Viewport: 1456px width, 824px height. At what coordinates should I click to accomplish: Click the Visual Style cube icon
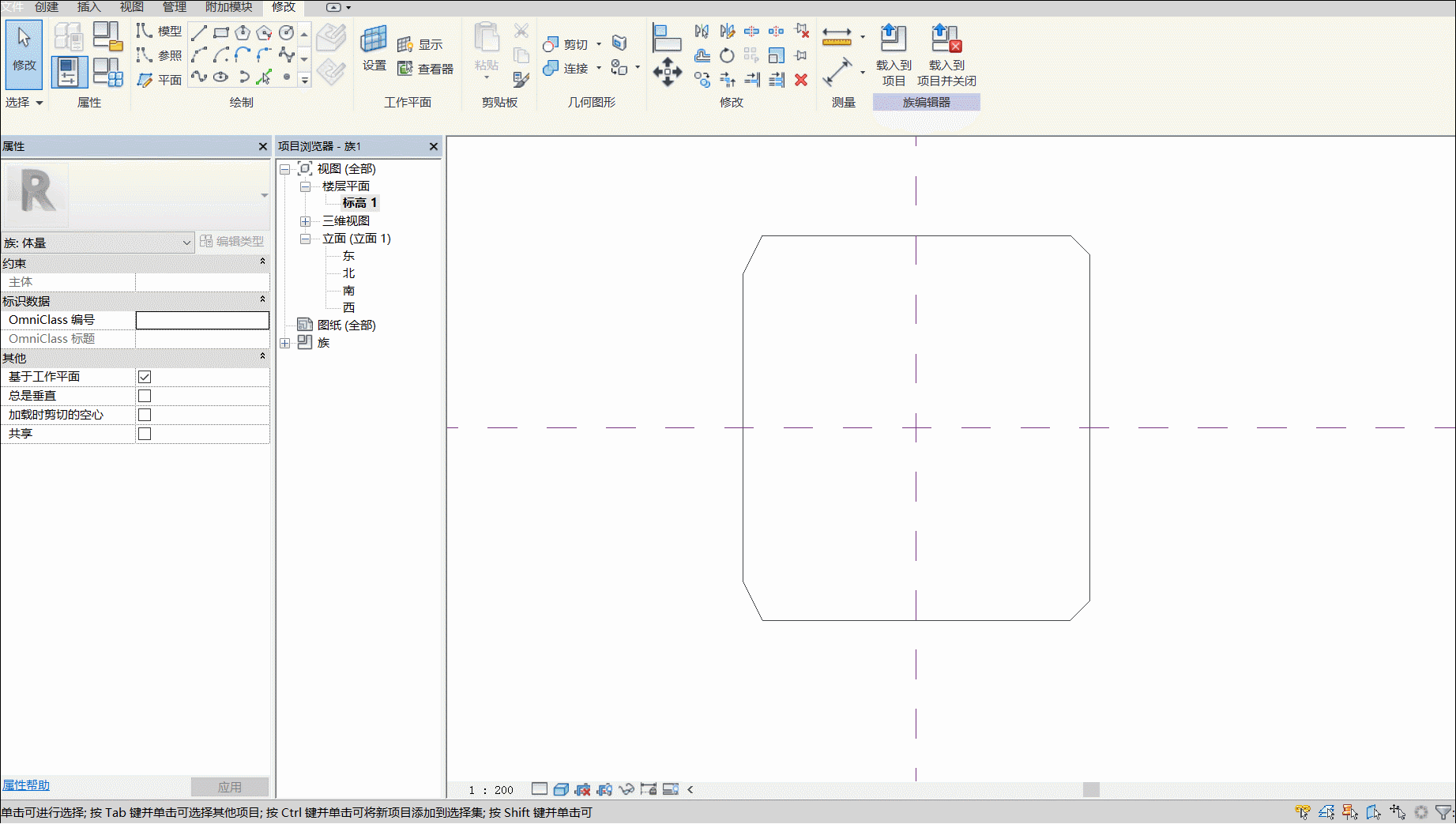[561, 789]
